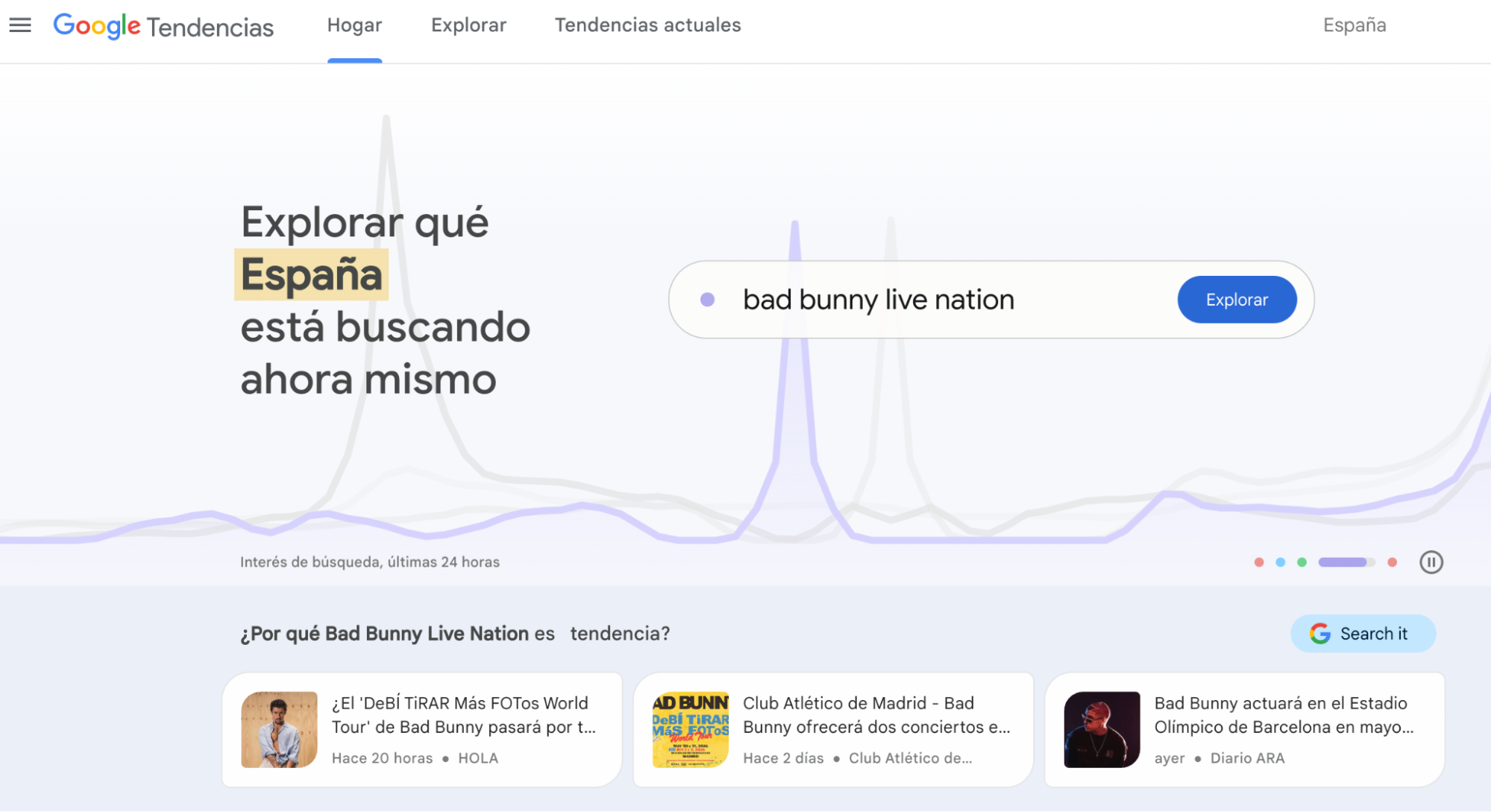Image resolution: width=1491 pixels, height=812 pixels.
Task: Expand the HOLA news article source
Action: pyautogui.click(x=478, y=758)
